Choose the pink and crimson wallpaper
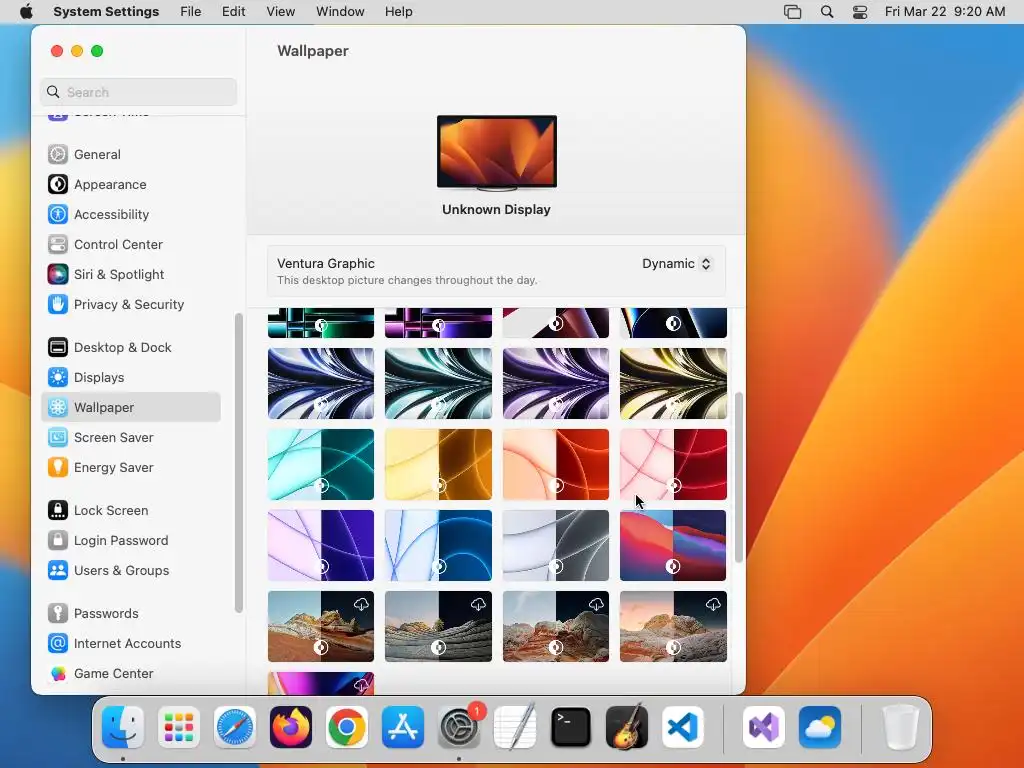1024x768 pixels. pos(673,464)
